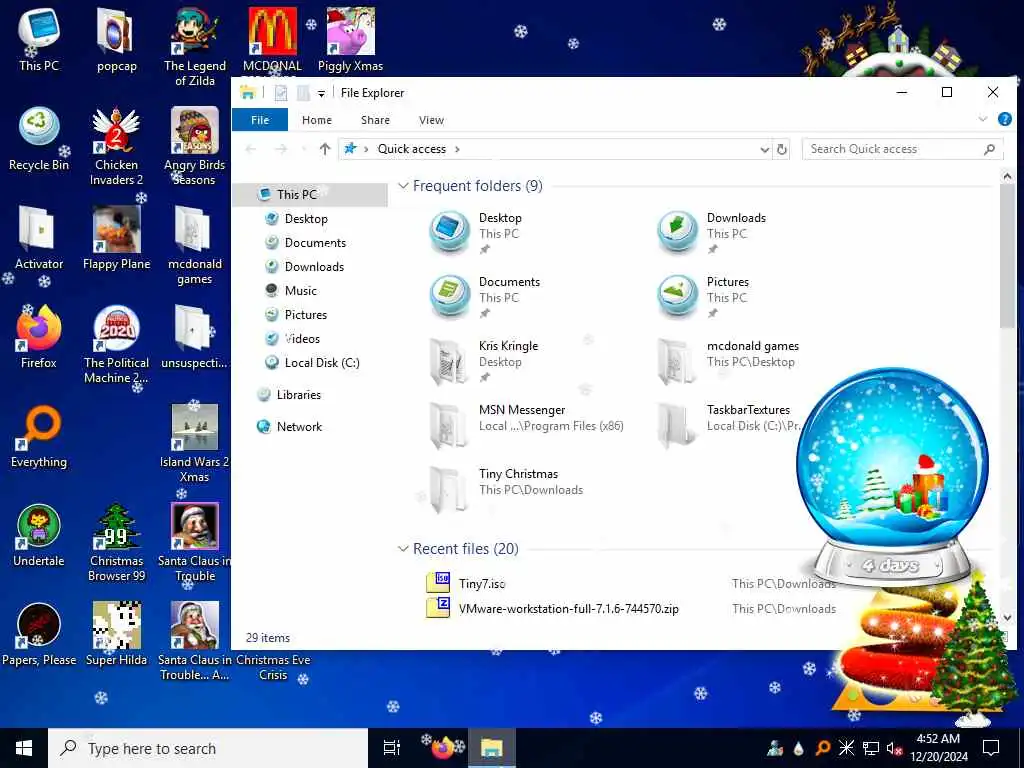Open Firefox from the taskbar
This screenshot has width=1024, height=768.
pos(443,748)
